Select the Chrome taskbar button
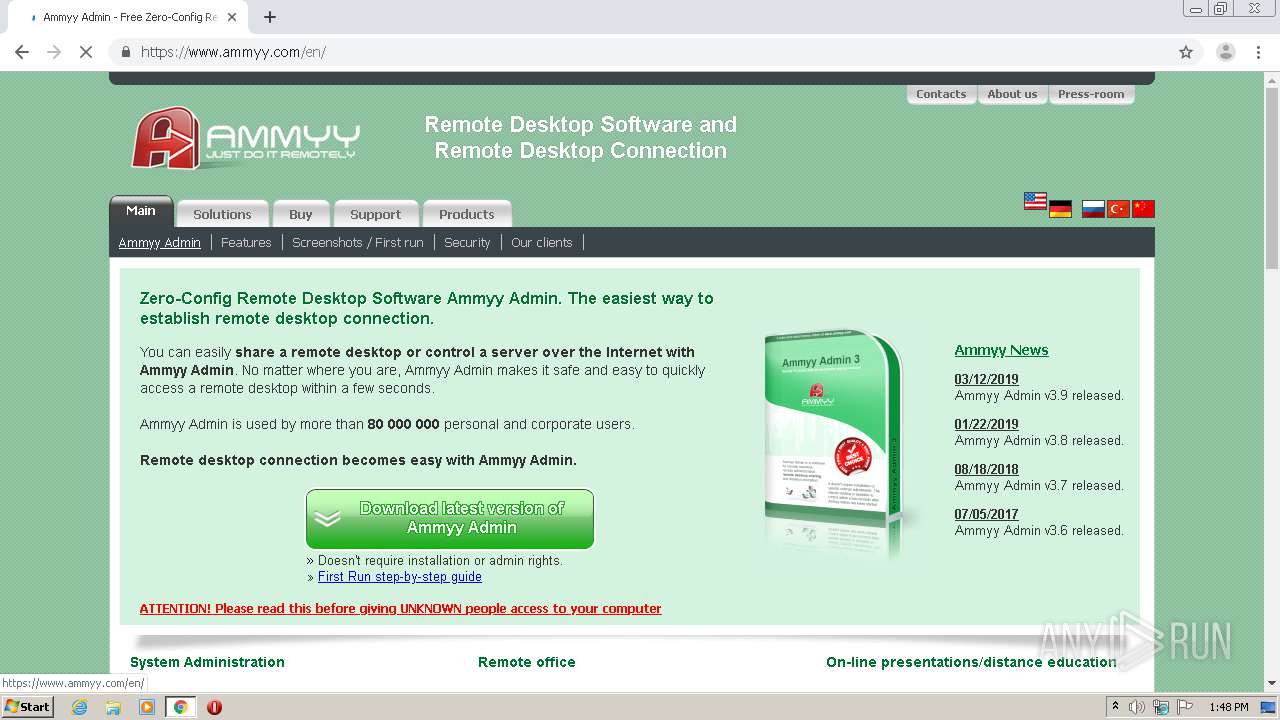This screenshot has height=720, width=1280. [180, 707]
